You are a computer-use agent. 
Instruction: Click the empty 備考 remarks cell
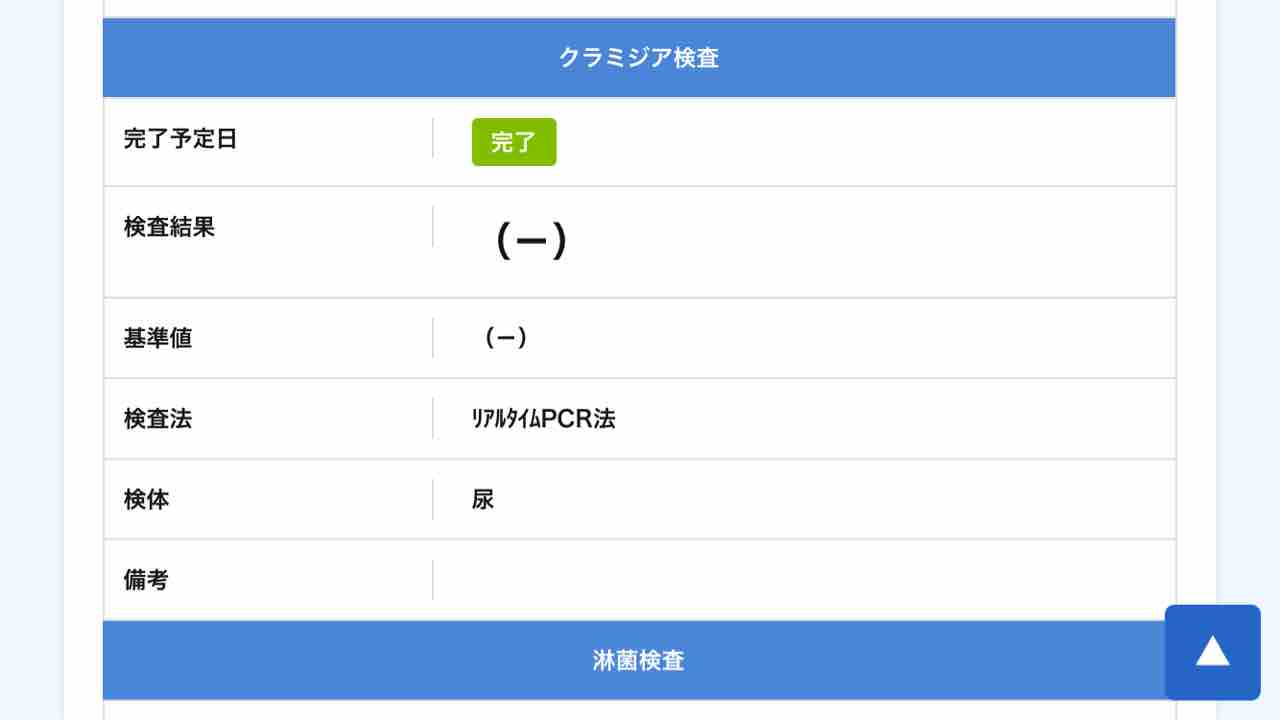tap(804, 580)
